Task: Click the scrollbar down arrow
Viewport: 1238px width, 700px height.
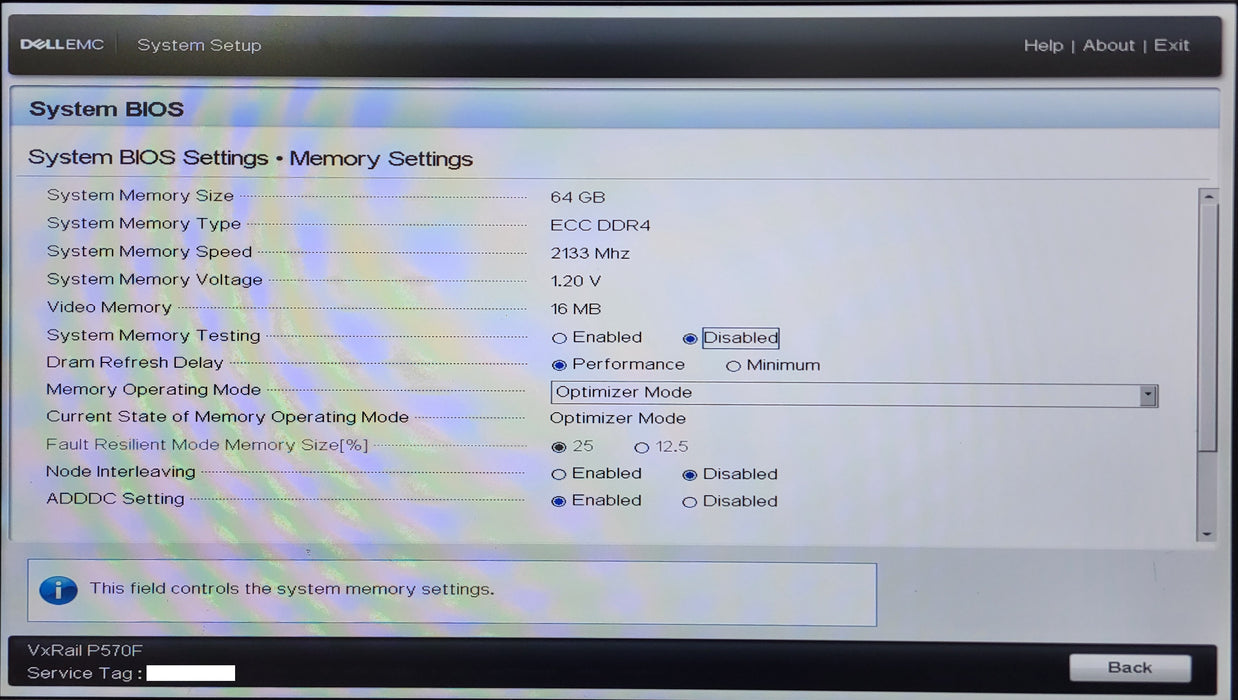Action: (1208, 535)
